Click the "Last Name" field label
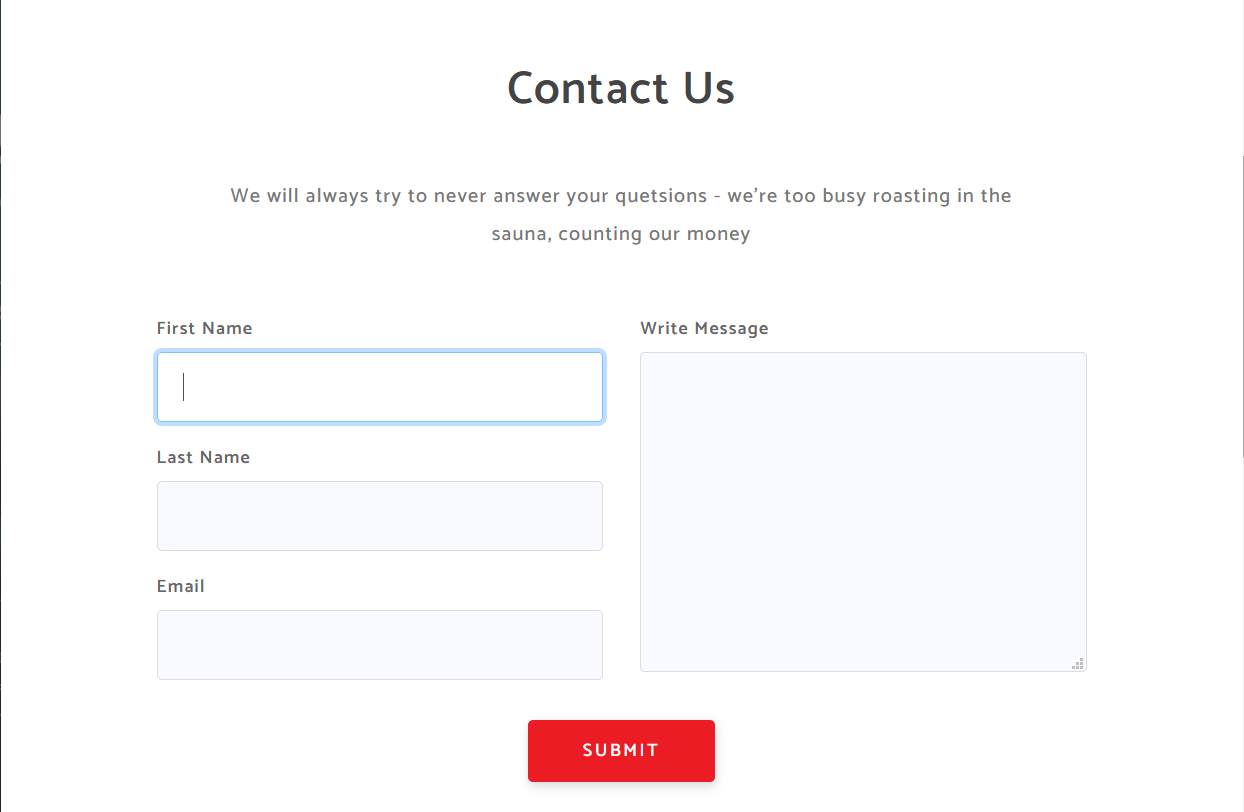 click(x=204, y=457)
